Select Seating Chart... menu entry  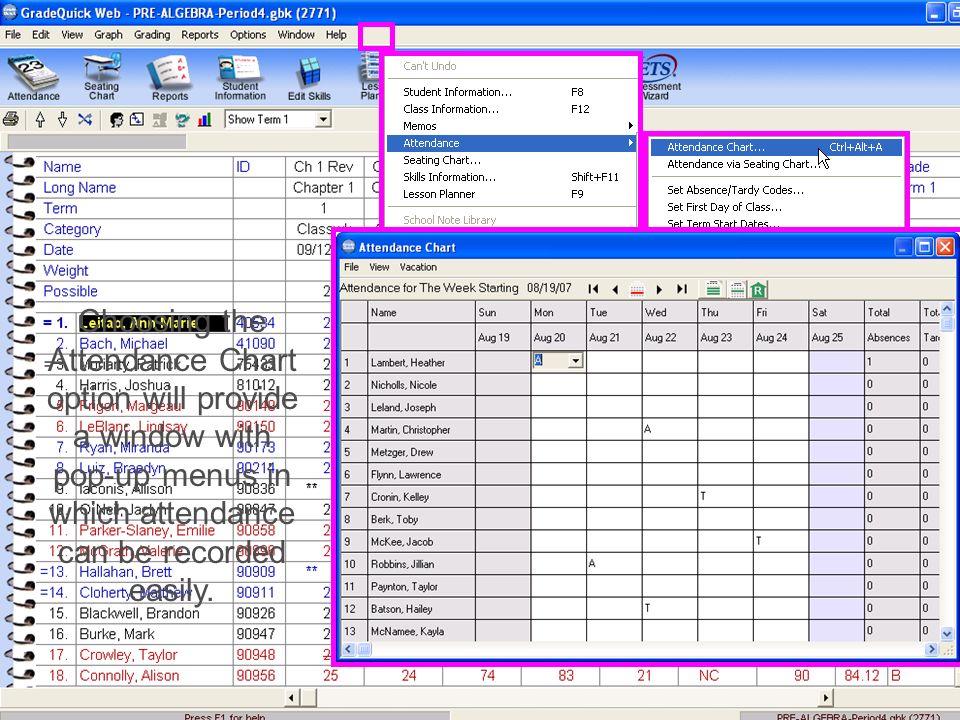point(512,160)
